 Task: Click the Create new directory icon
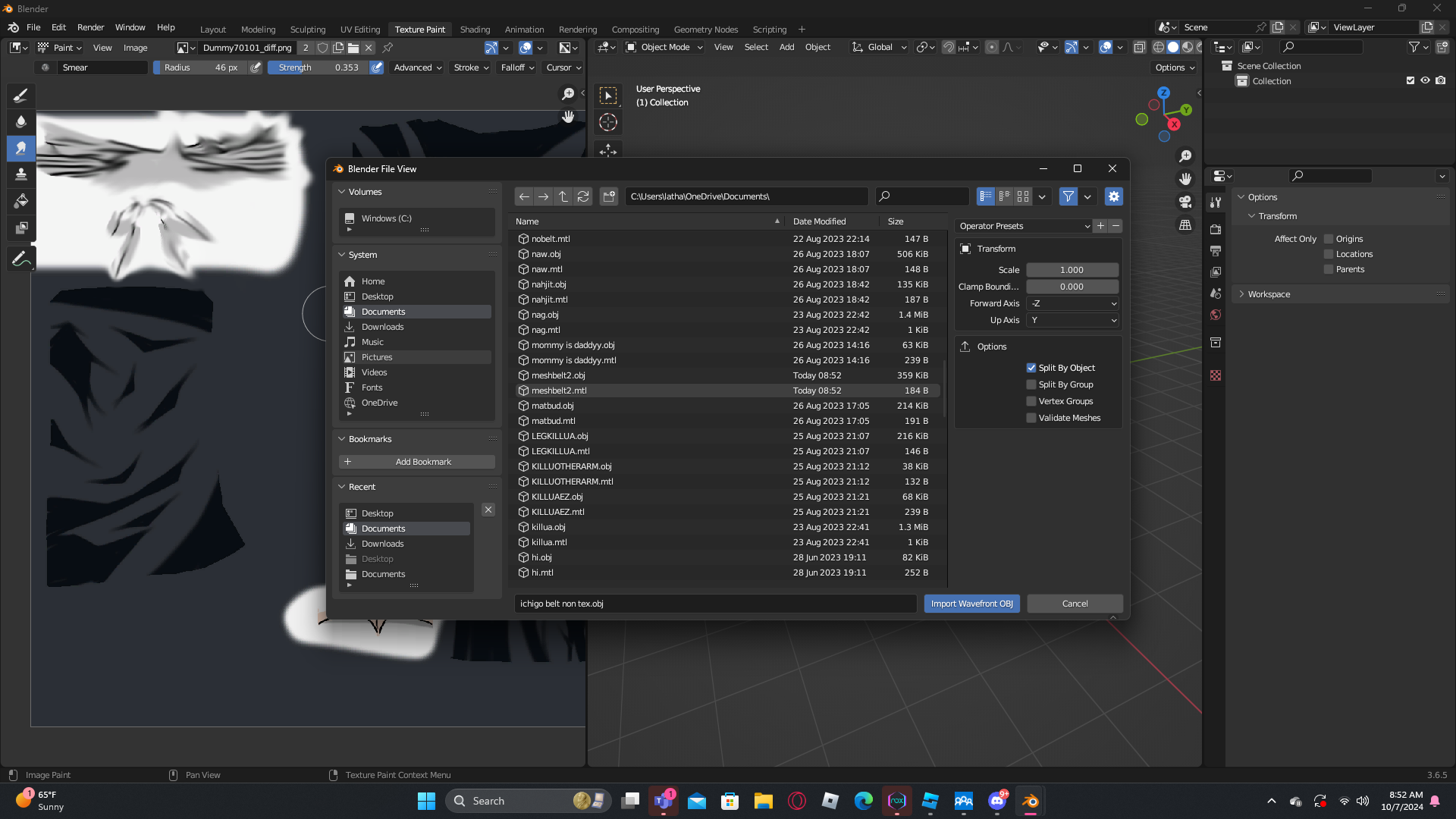(609, 196)
